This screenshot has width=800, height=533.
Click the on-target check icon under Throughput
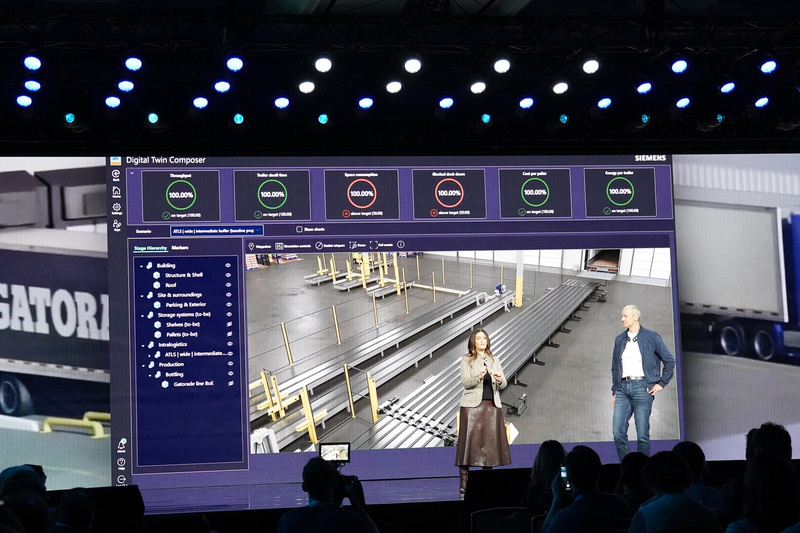pos(166,216)
